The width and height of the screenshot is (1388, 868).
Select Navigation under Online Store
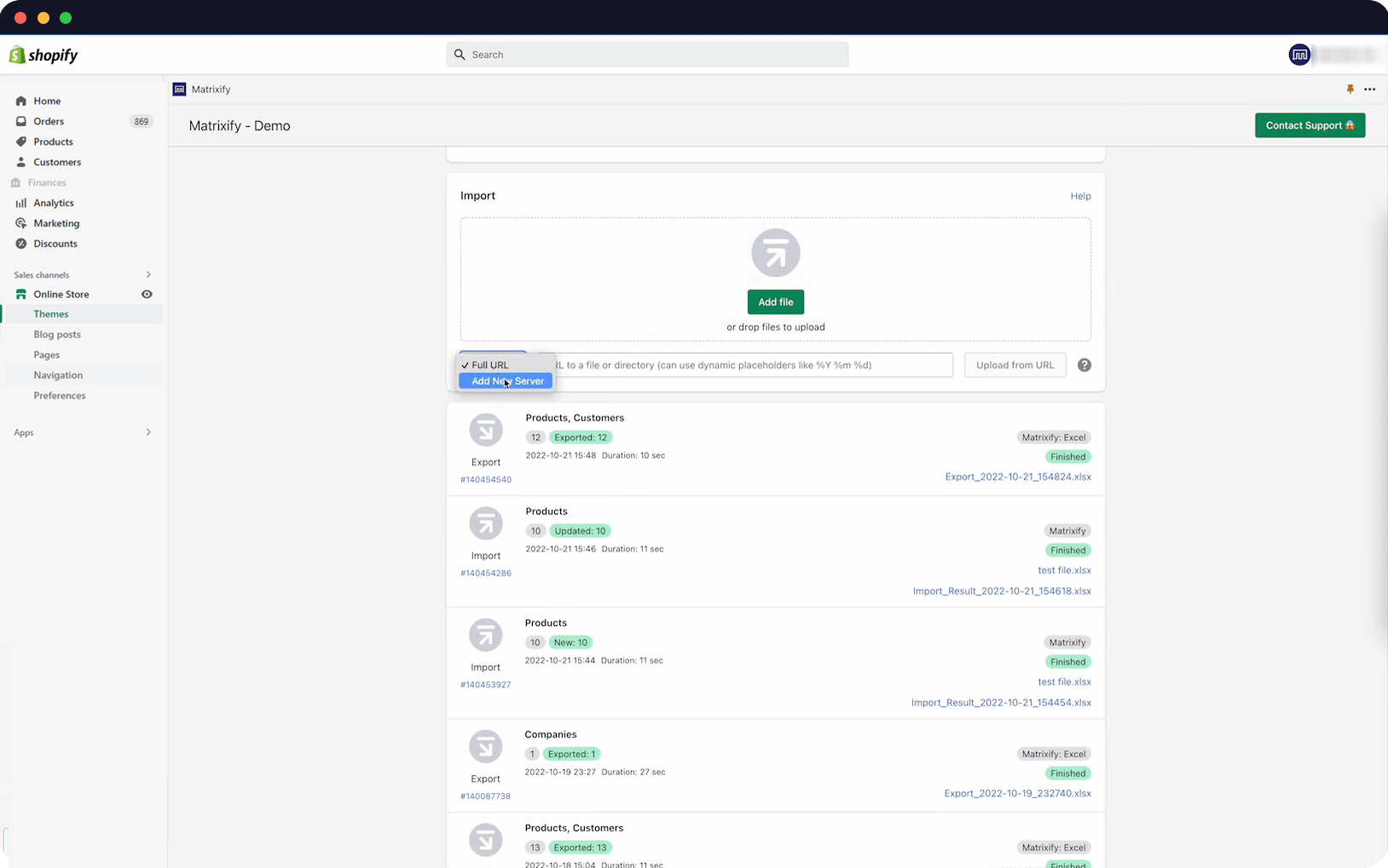(x=58, y=375)
